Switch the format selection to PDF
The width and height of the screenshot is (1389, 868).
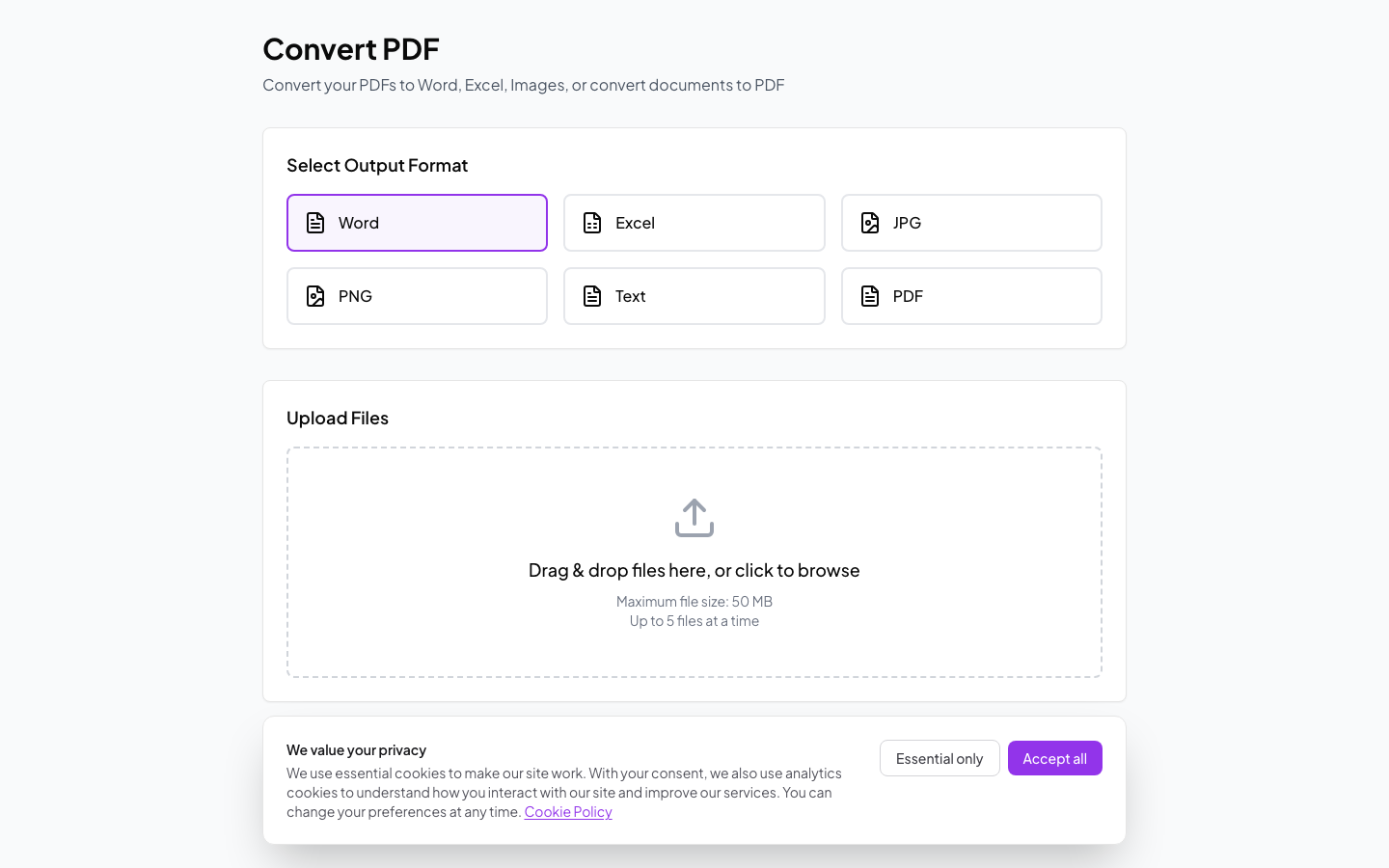coord(971,296)
